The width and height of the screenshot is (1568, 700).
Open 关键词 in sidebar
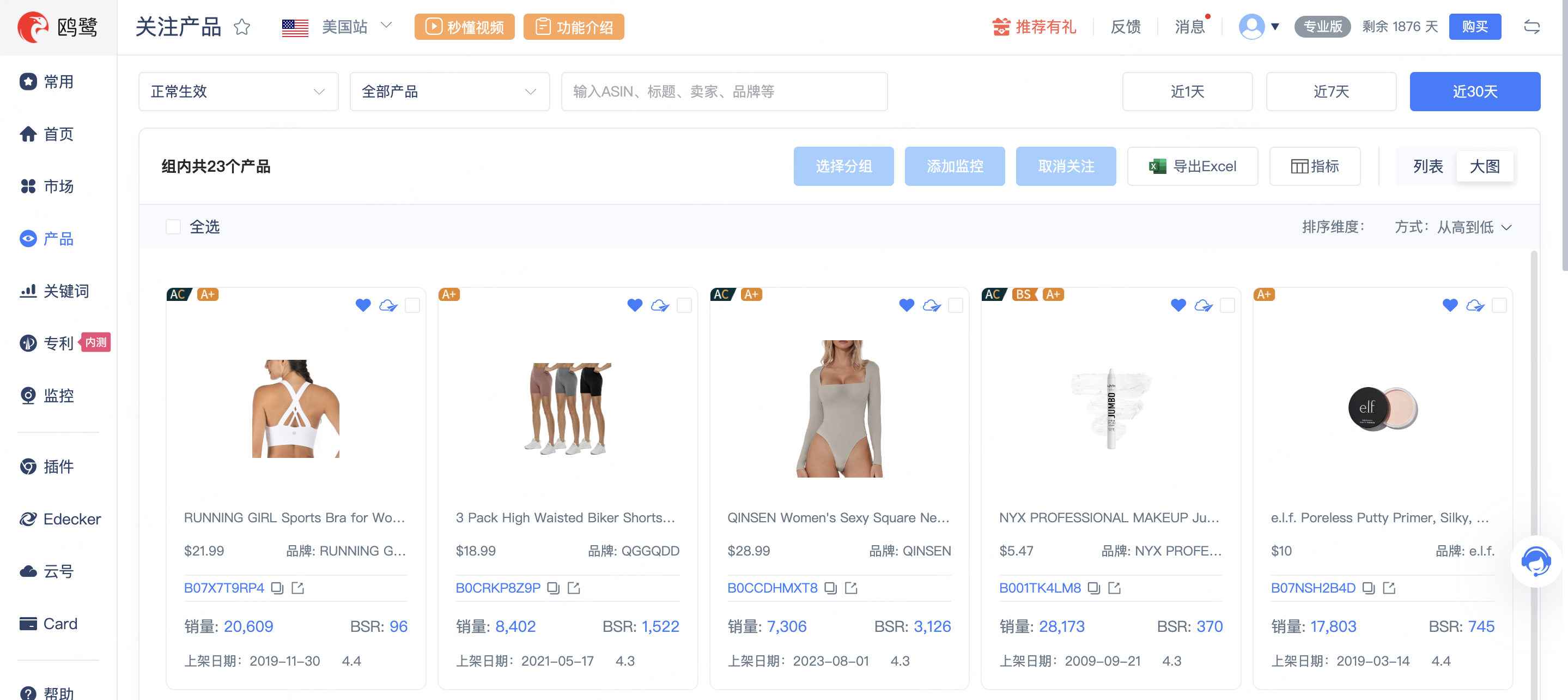click(x=54, y=291)
